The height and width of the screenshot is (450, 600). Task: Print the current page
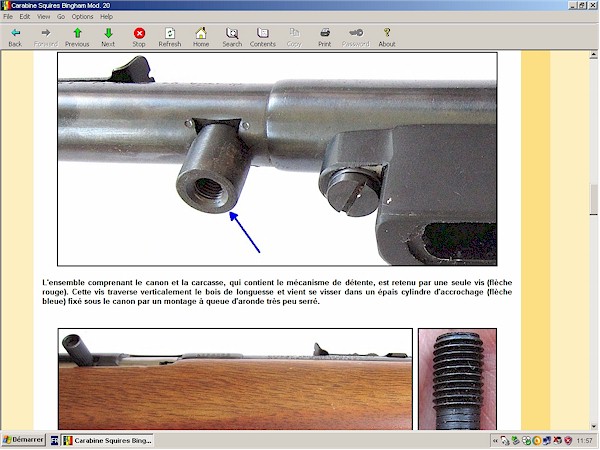pos(324,37)
